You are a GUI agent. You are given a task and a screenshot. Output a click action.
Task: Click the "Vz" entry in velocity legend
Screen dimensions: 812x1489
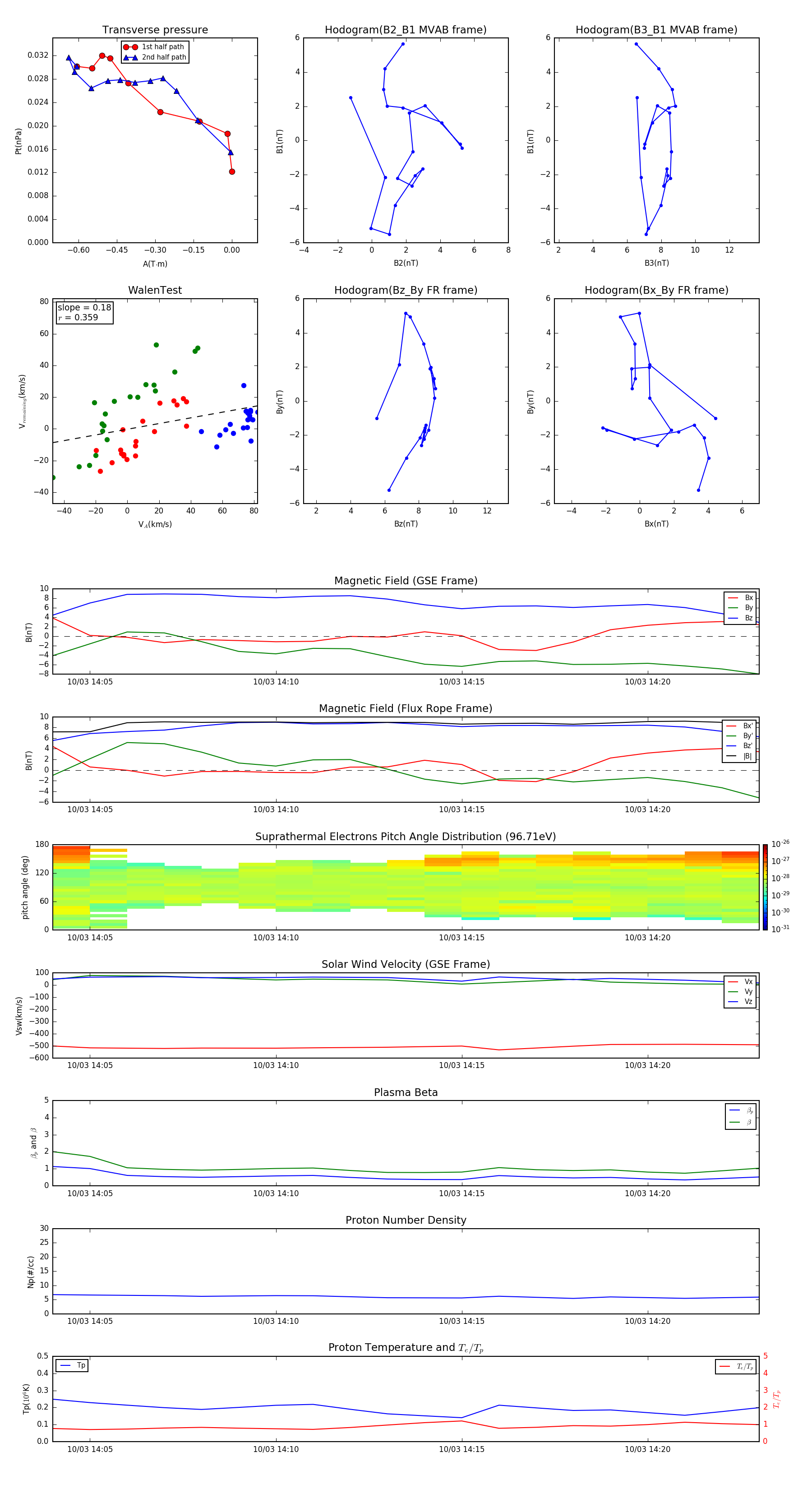tap(740, 1002)
